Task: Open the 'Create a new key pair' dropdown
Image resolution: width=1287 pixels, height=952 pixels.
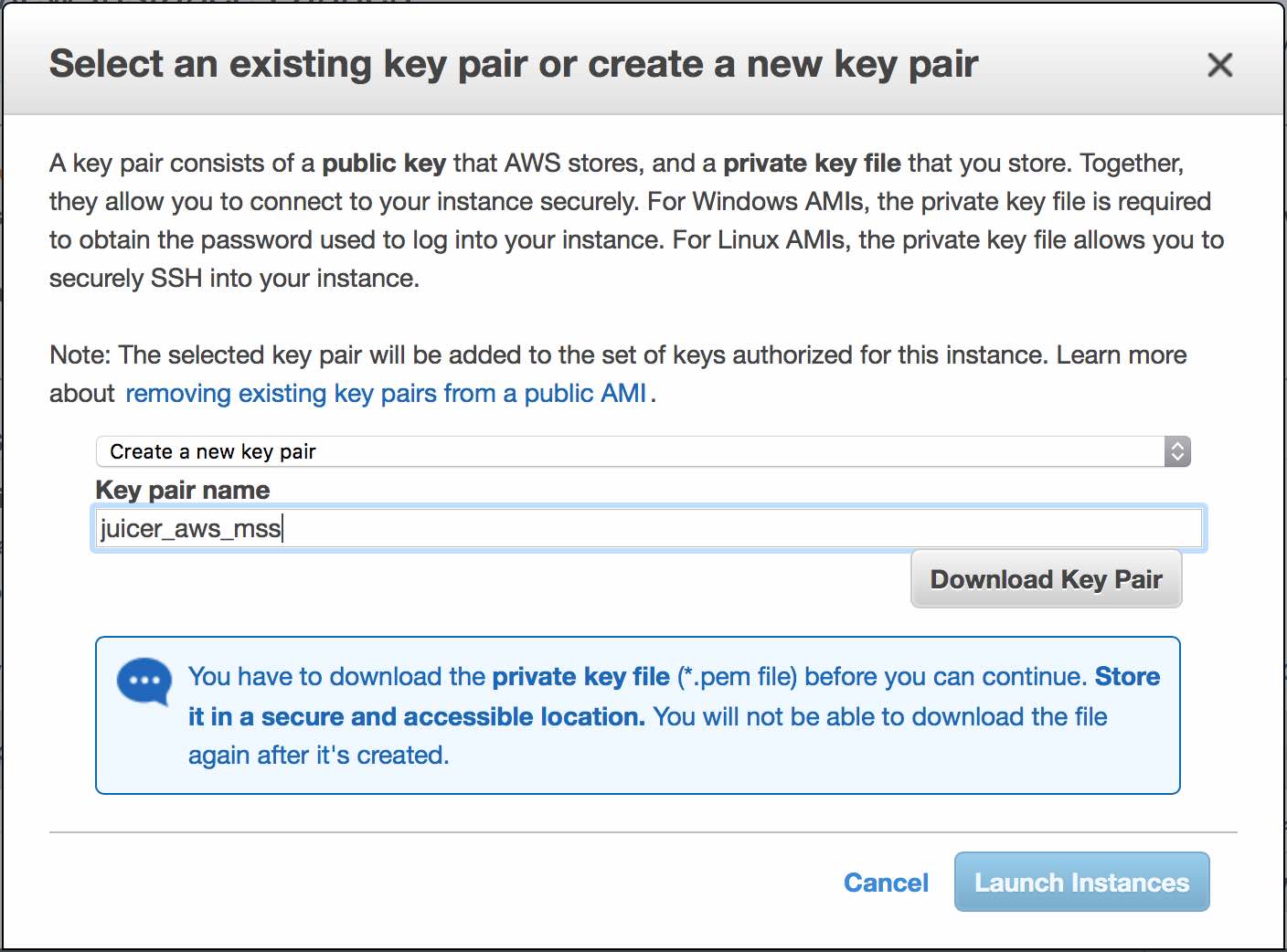Action: tap(643, 451)
